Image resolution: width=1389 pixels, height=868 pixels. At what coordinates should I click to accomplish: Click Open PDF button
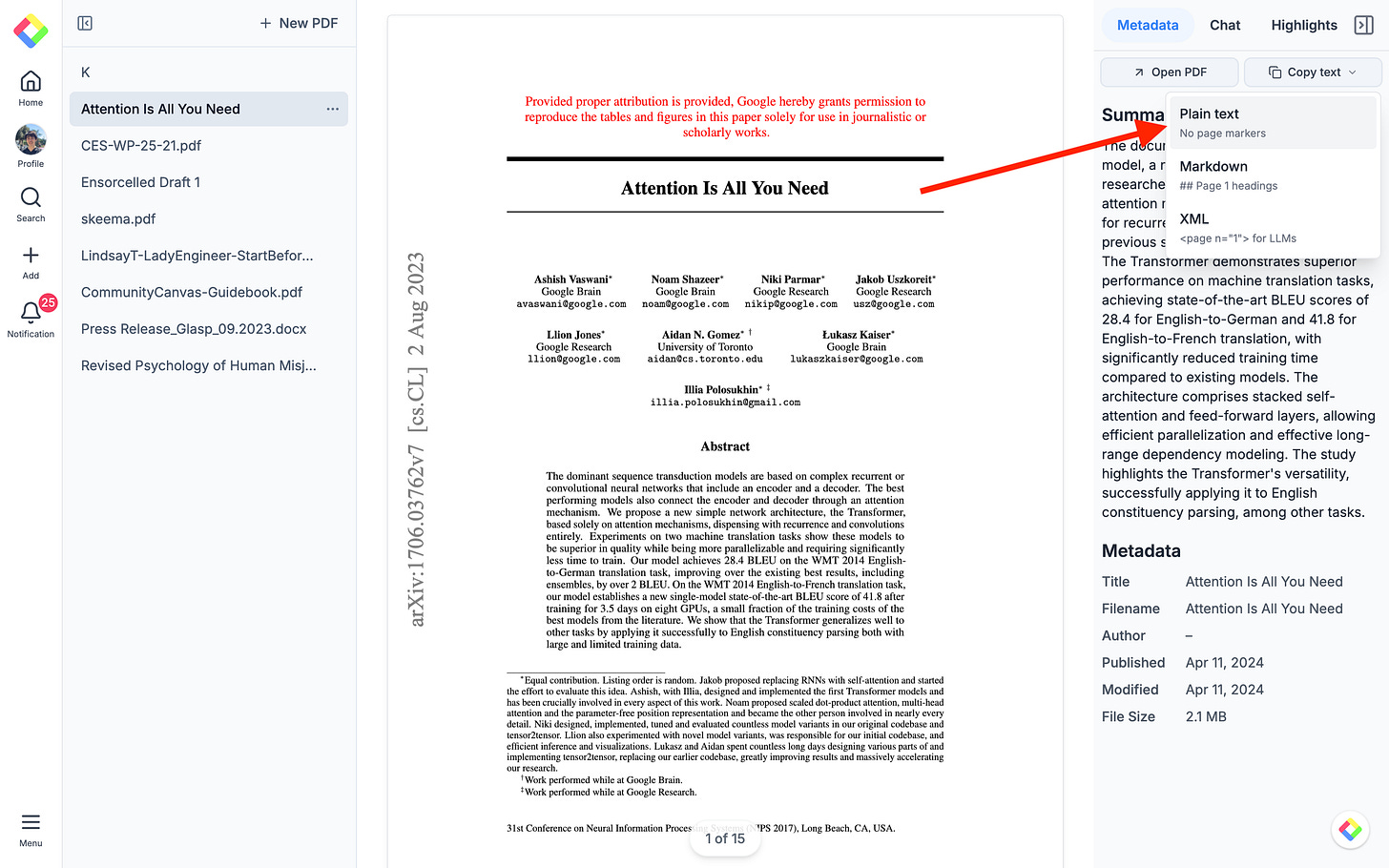point(1170,72)
